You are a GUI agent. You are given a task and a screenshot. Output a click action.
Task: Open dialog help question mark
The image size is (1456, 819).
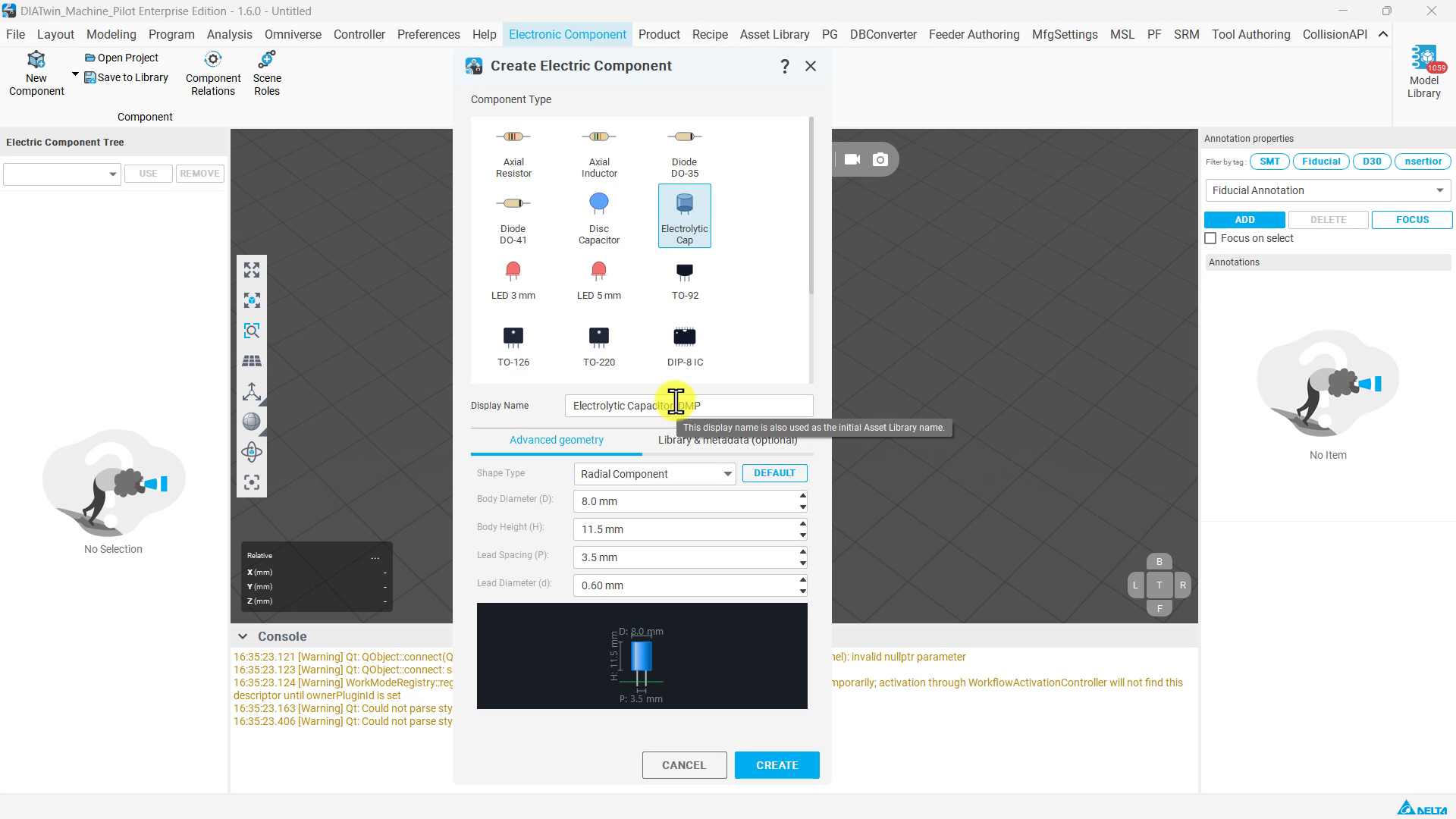click(x=785, y=67)
